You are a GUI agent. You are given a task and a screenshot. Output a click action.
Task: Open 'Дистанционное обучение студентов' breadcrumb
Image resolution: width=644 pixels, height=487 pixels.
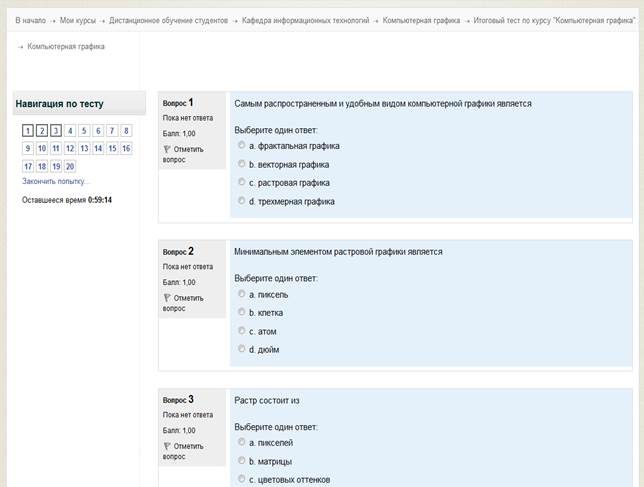[x=168, y=21]
